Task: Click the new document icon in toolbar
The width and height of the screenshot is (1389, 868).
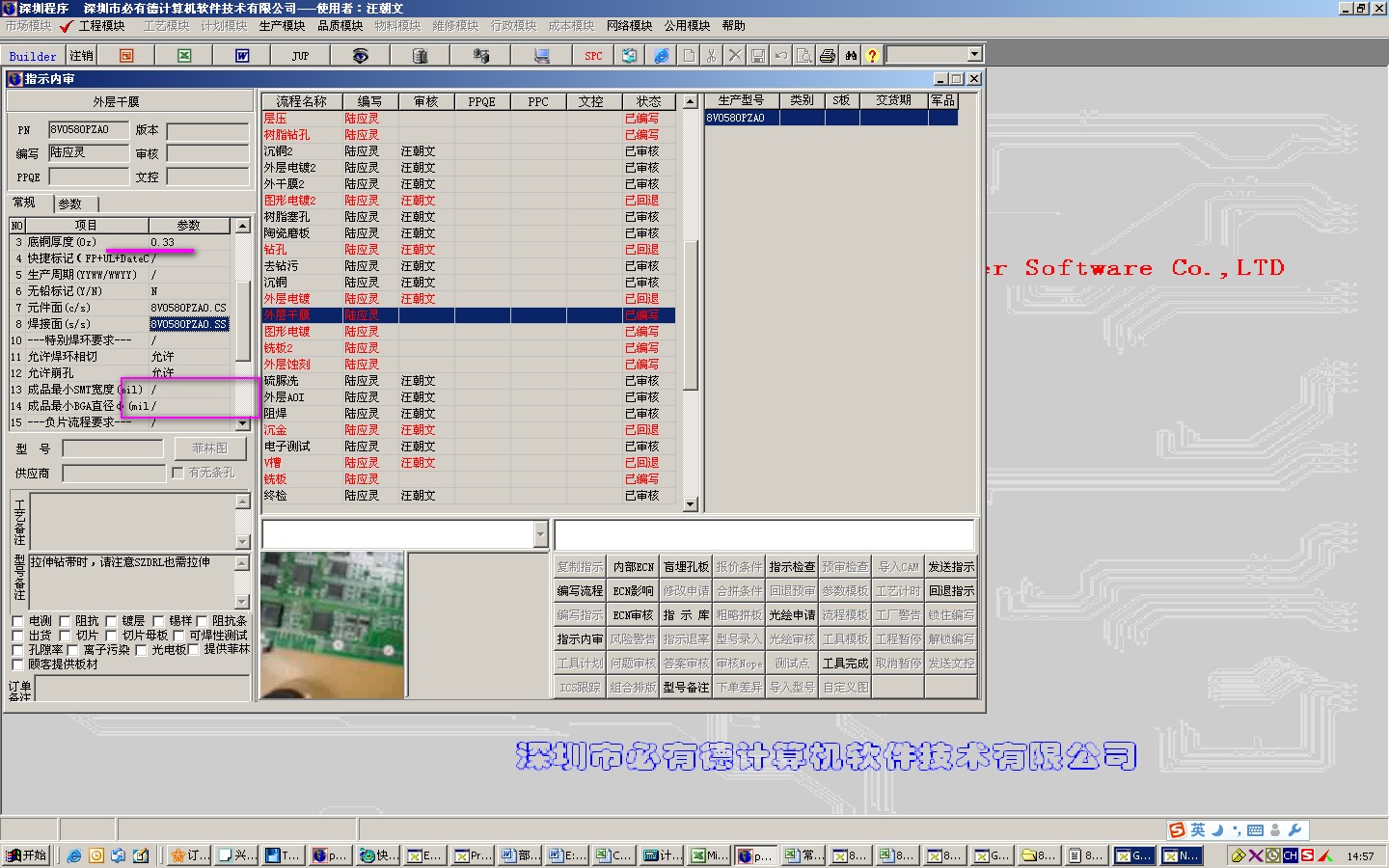Action: 689,56
